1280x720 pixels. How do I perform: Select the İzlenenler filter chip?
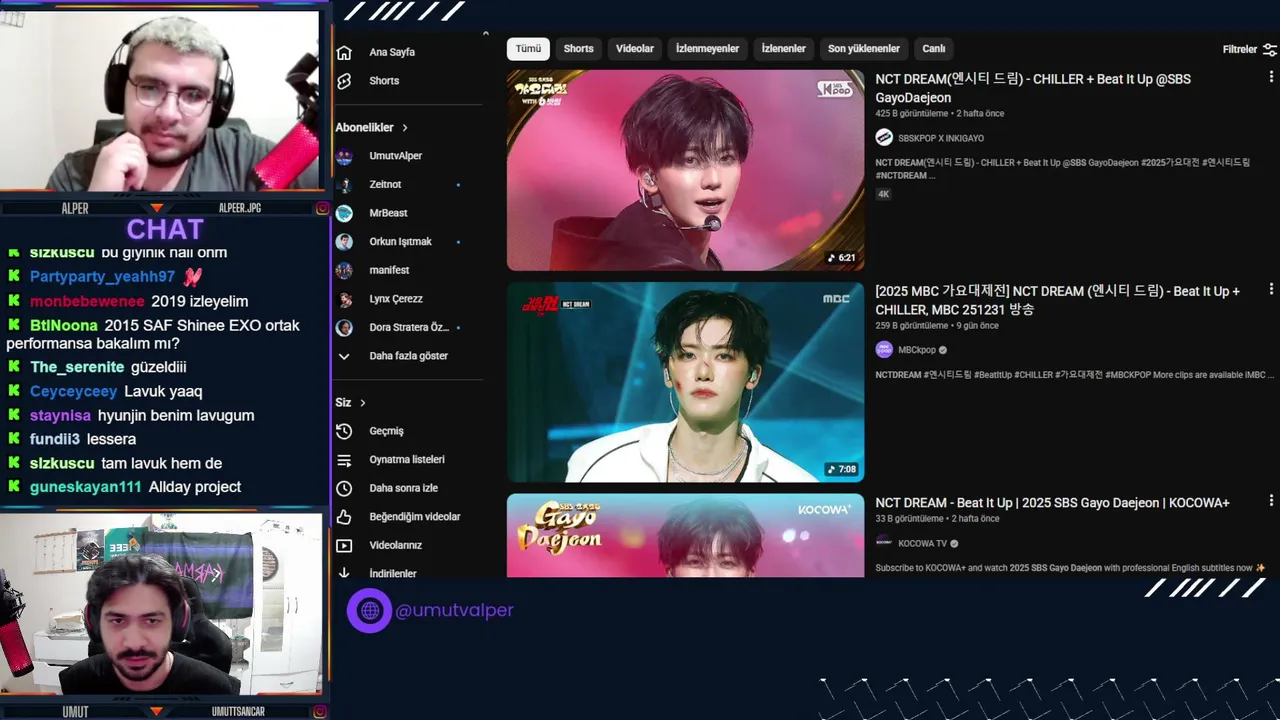[783, 49]
